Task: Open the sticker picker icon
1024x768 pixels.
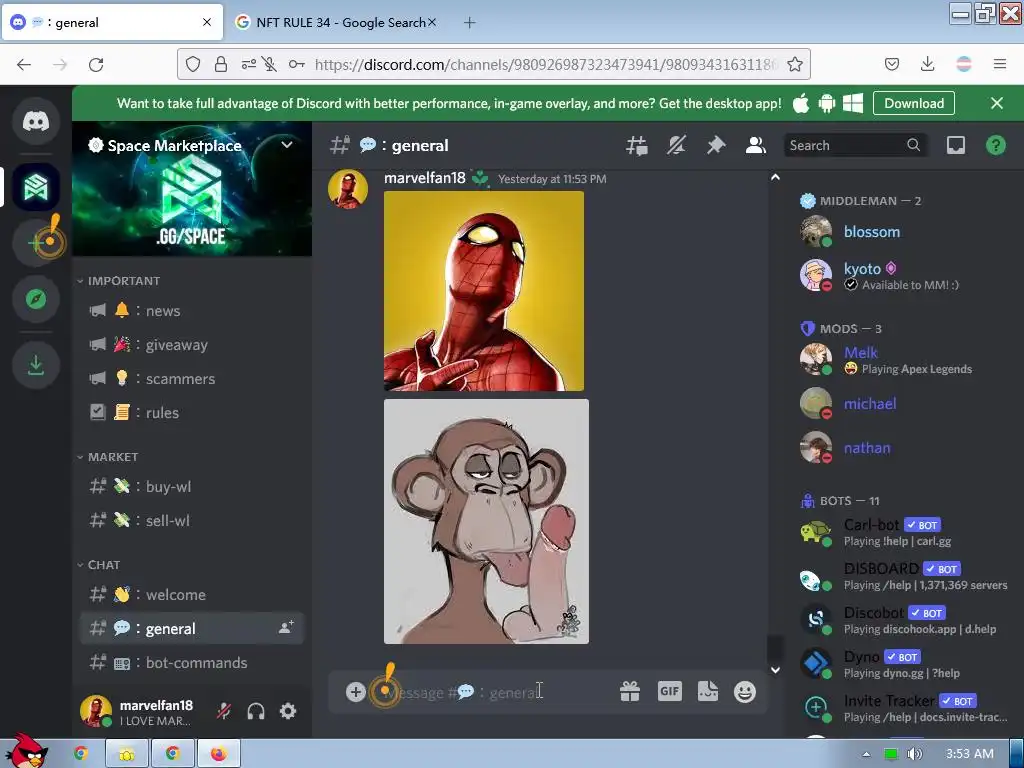Action: (x=708, y=692)
